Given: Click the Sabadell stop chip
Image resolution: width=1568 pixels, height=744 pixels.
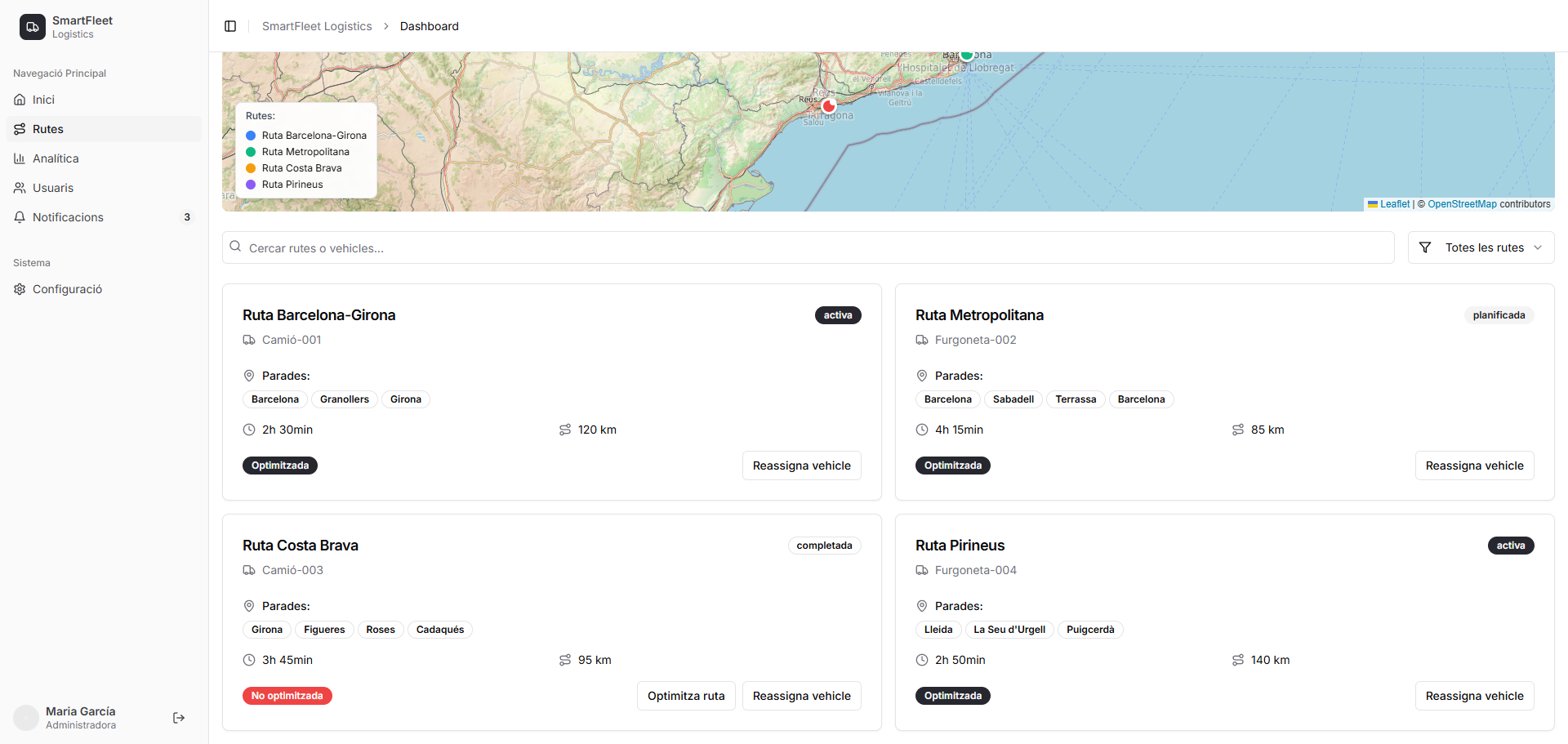Looking at the screenshot, I should [1013, 399].
